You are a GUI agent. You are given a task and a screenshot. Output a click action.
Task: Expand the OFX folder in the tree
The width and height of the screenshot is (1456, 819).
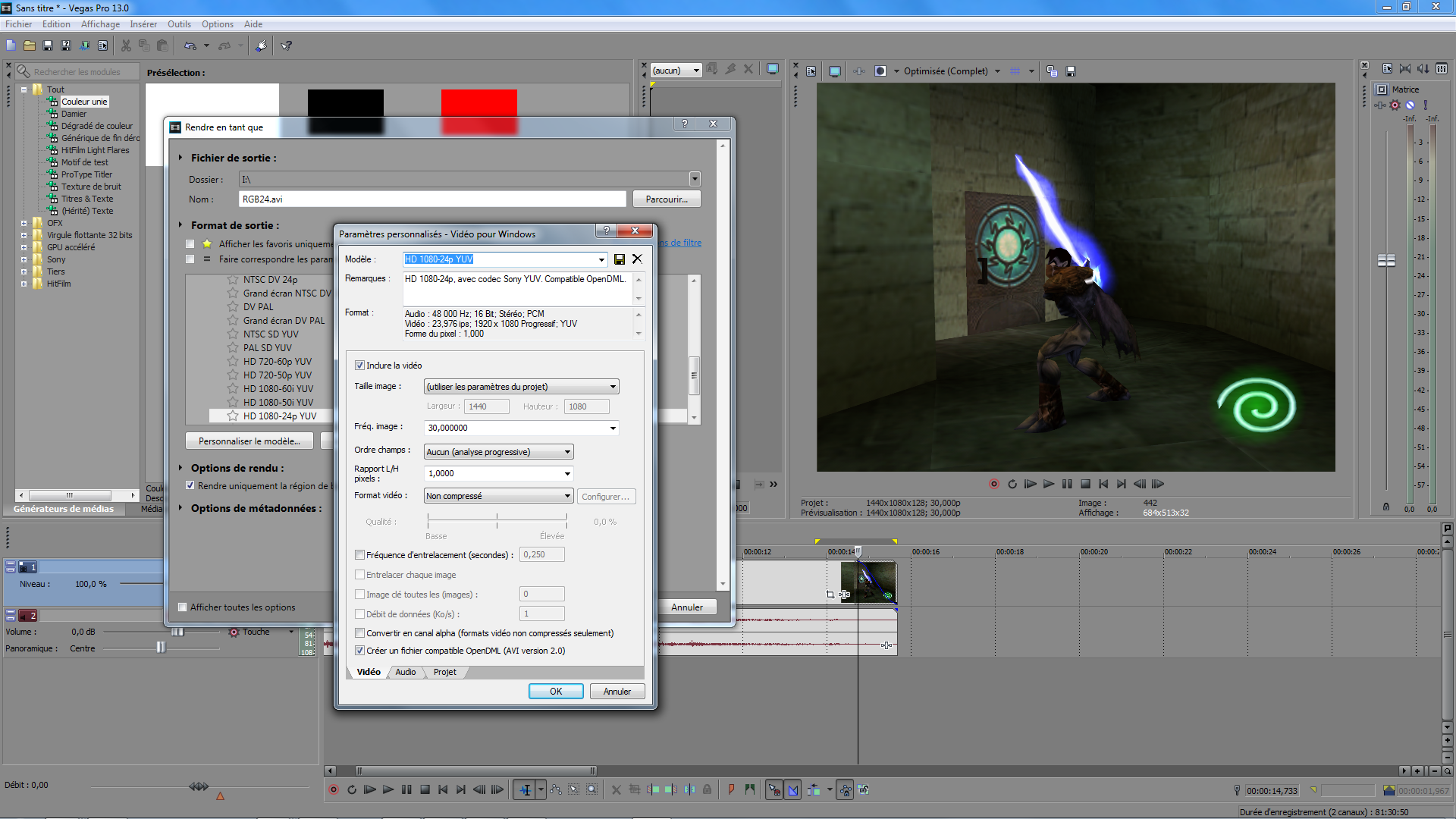pos(24,223)
